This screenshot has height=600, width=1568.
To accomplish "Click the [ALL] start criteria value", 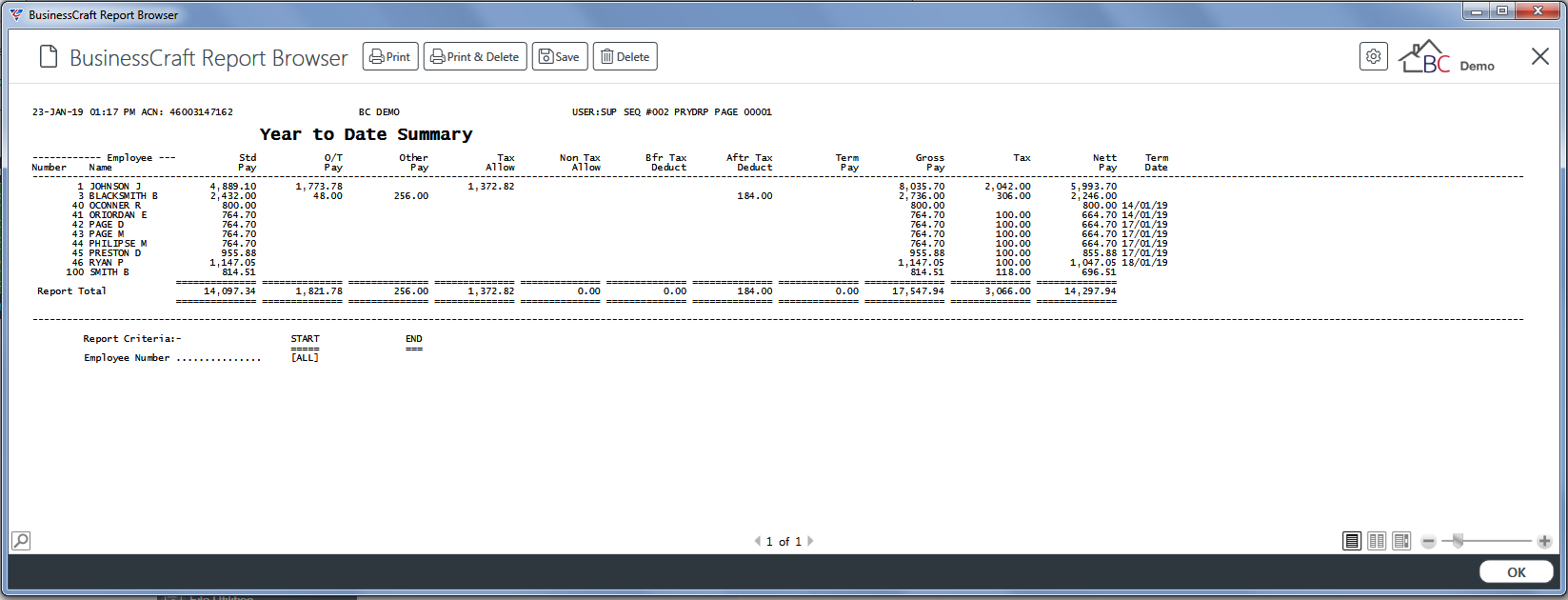I will [x=305, y=358].
